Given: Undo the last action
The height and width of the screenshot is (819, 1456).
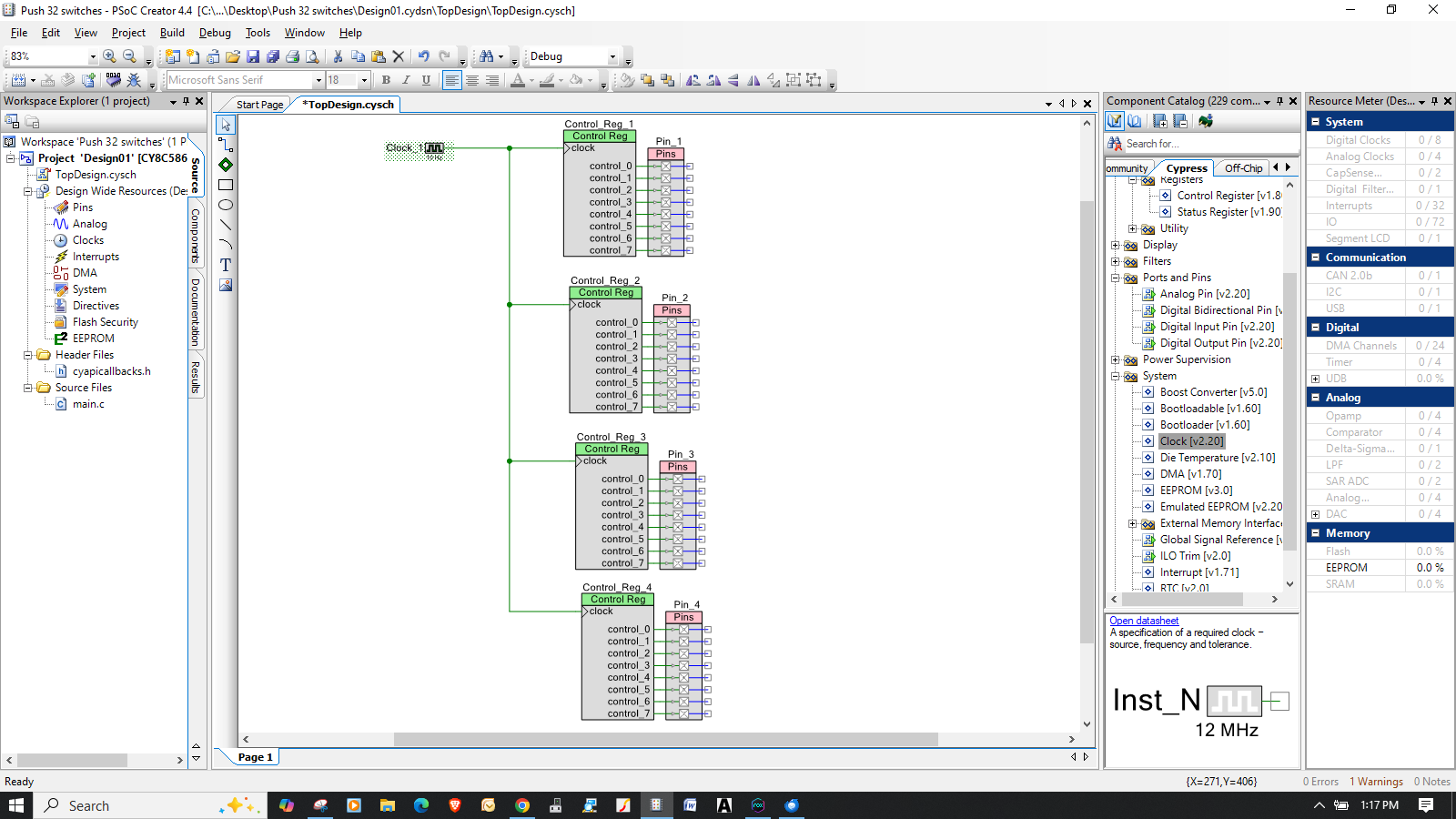Looking at the screenshot, I should pyautogui.click(x=423, y=56).
